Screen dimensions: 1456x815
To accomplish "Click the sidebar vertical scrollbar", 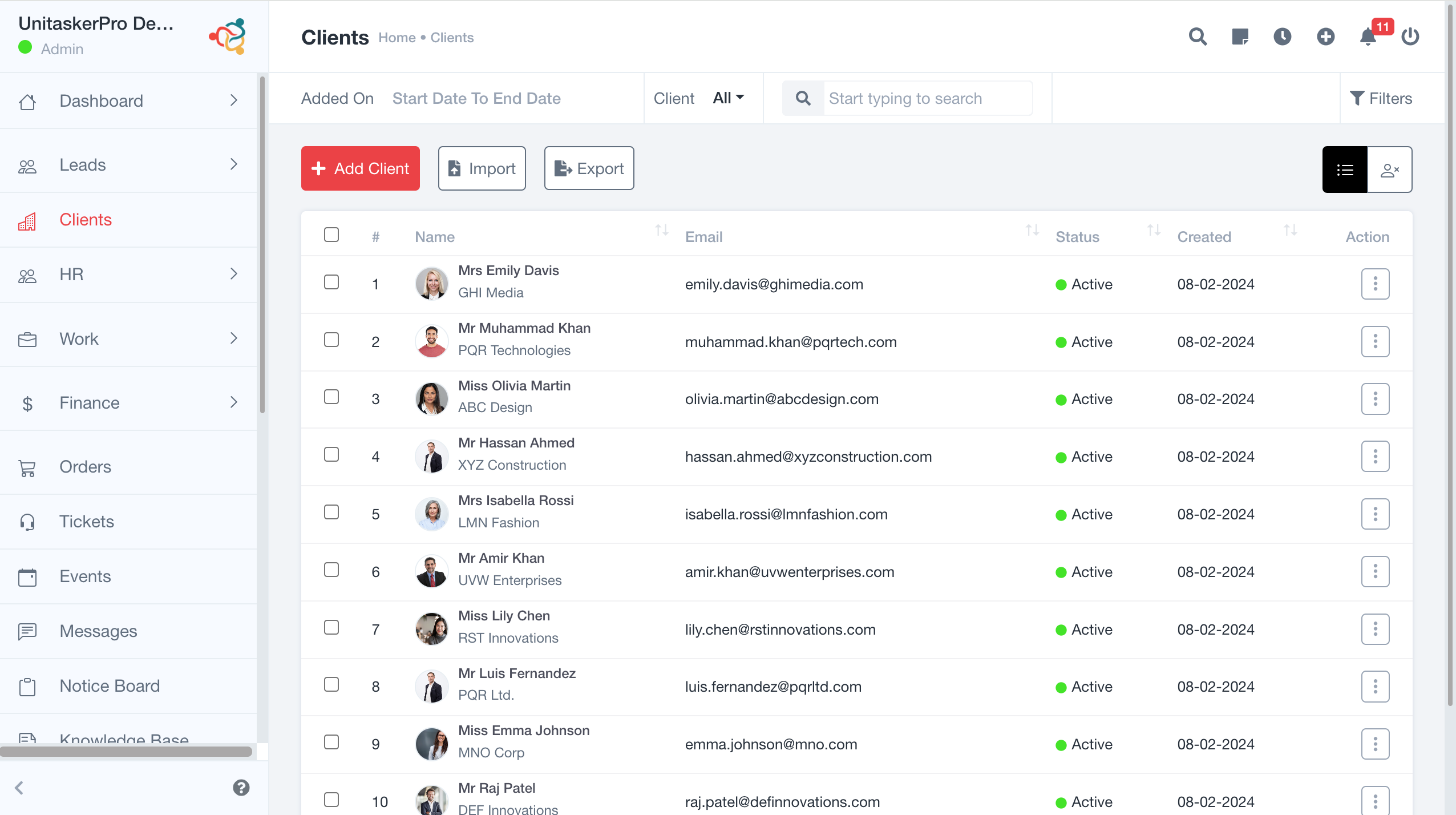I will coord(262,244).
